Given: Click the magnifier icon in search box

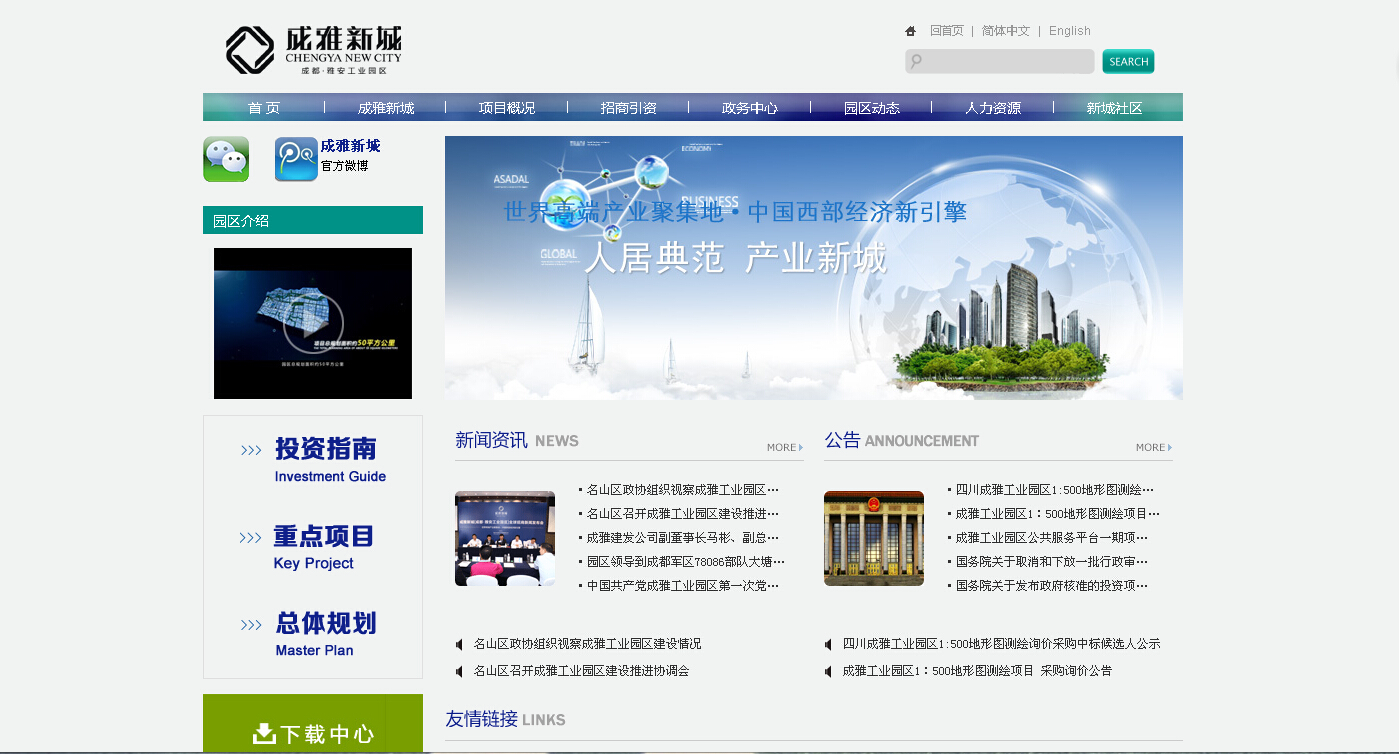Looking at the screenshot, I should click(x=916, y=62).
